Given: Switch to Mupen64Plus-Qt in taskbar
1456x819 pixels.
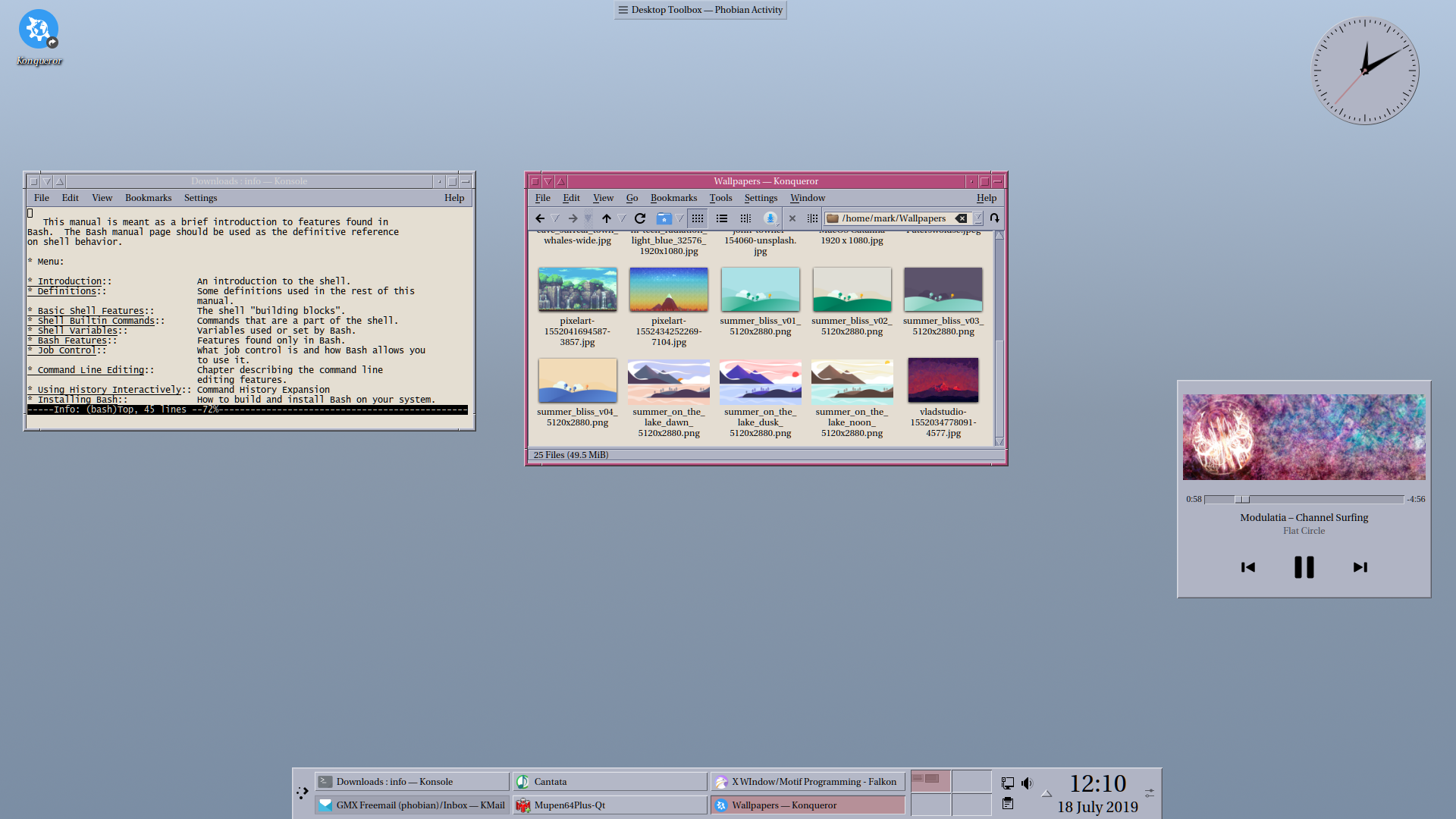Looking at the screenshot, I should [610, 805].
